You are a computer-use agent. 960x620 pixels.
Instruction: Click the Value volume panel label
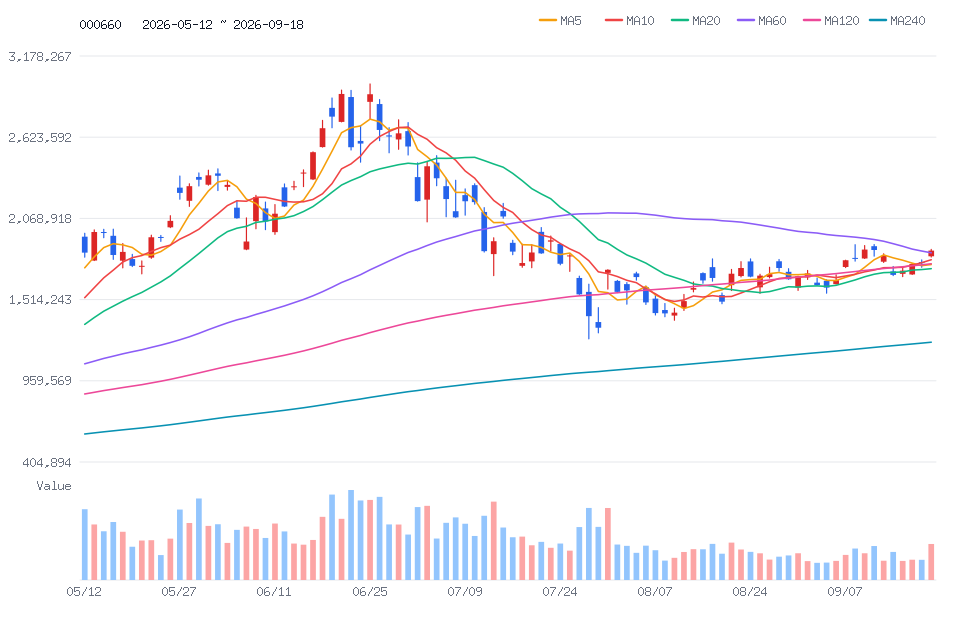tap(54, 486)
